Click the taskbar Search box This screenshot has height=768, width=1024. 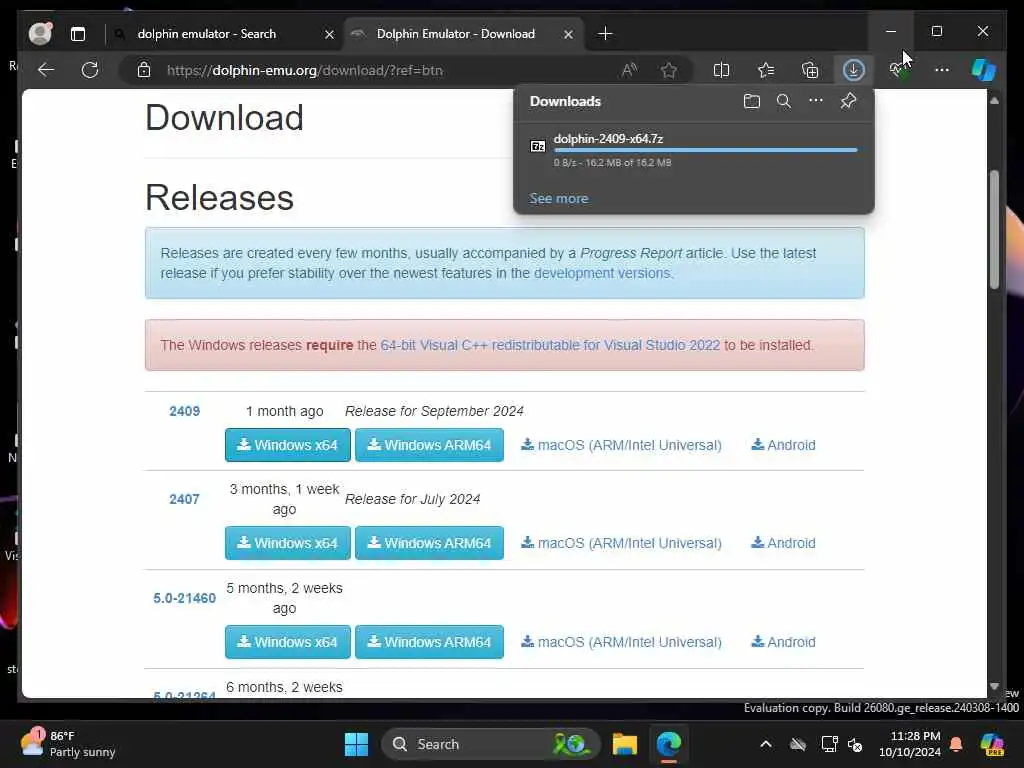(x=490, y=744)
